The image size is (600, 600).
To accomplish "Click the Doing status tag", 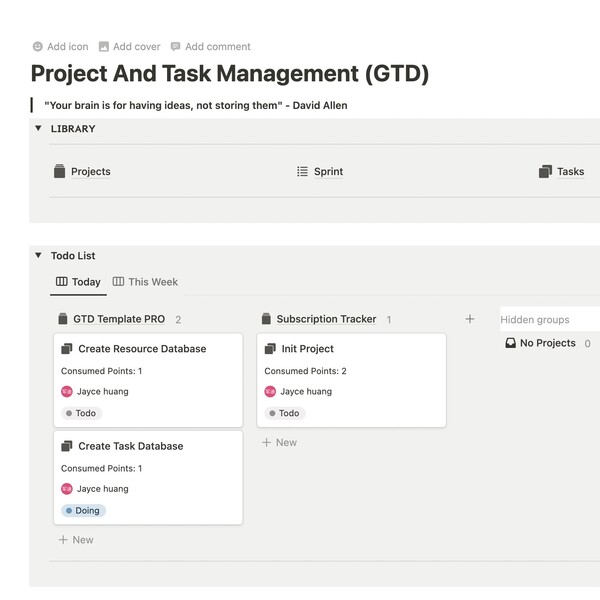I will pyautogui.click(x=83, y=511).
